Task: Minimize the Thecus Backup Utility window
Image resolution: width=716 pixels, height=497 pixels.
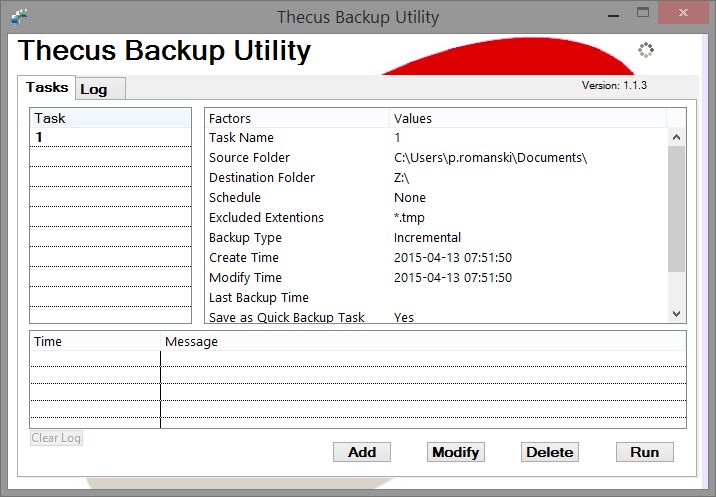Action: tap(614, 15)
